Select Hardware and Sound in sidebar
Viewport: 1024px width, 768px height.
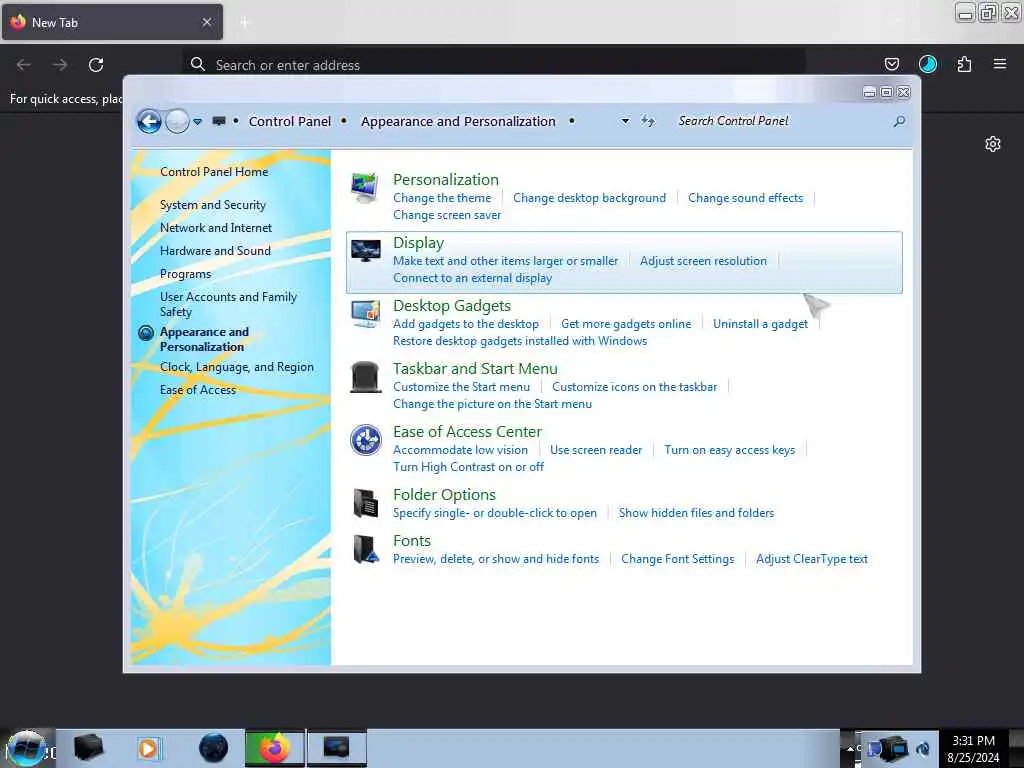click(216, 251)
